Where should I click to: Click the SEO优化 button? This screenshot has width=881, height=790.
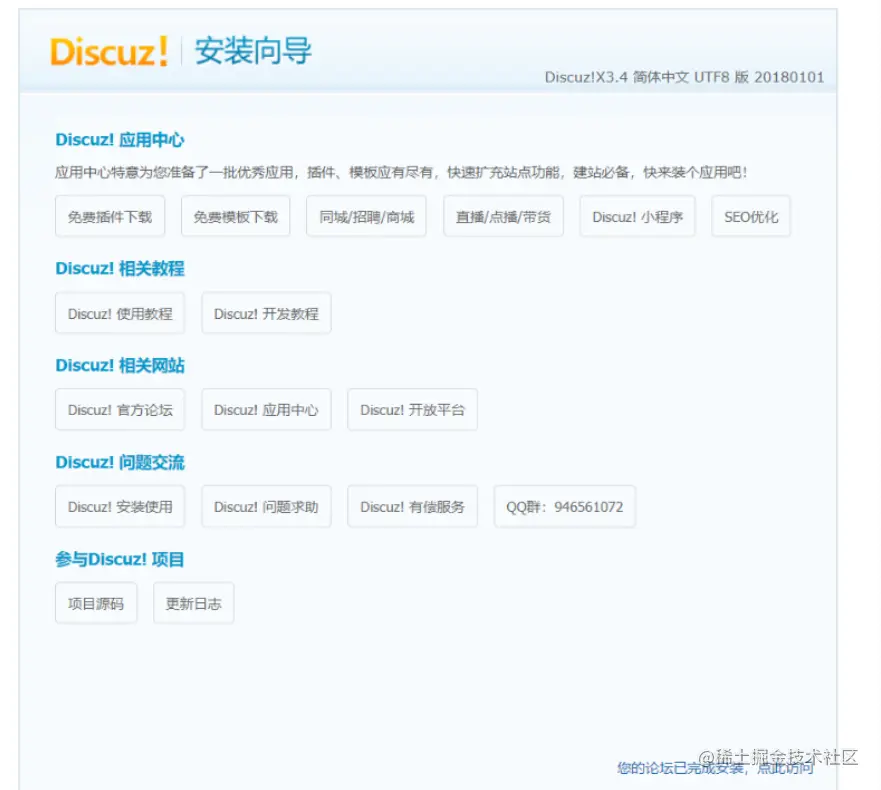[x=751, y=216]
